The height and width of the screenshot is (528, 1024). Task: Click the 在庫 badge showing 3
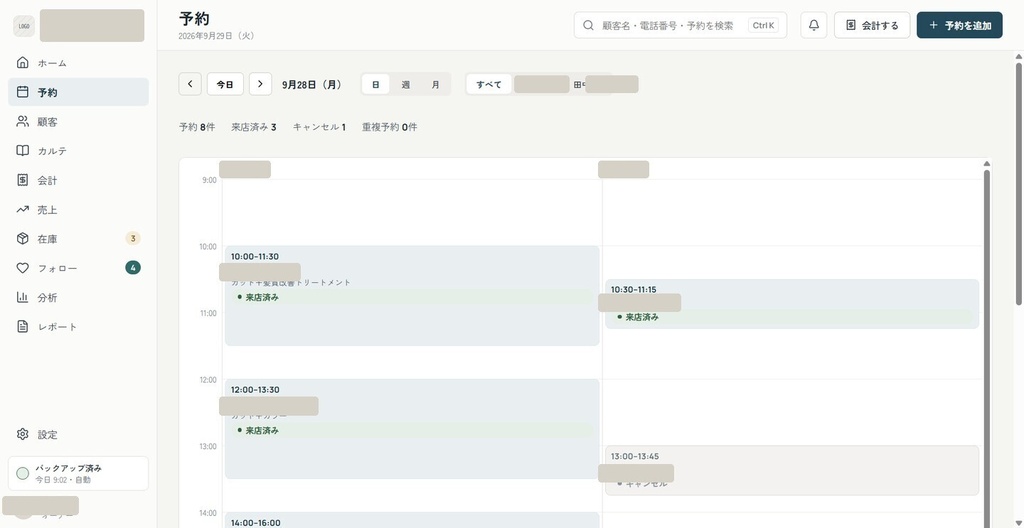click(x=133, y=239)
